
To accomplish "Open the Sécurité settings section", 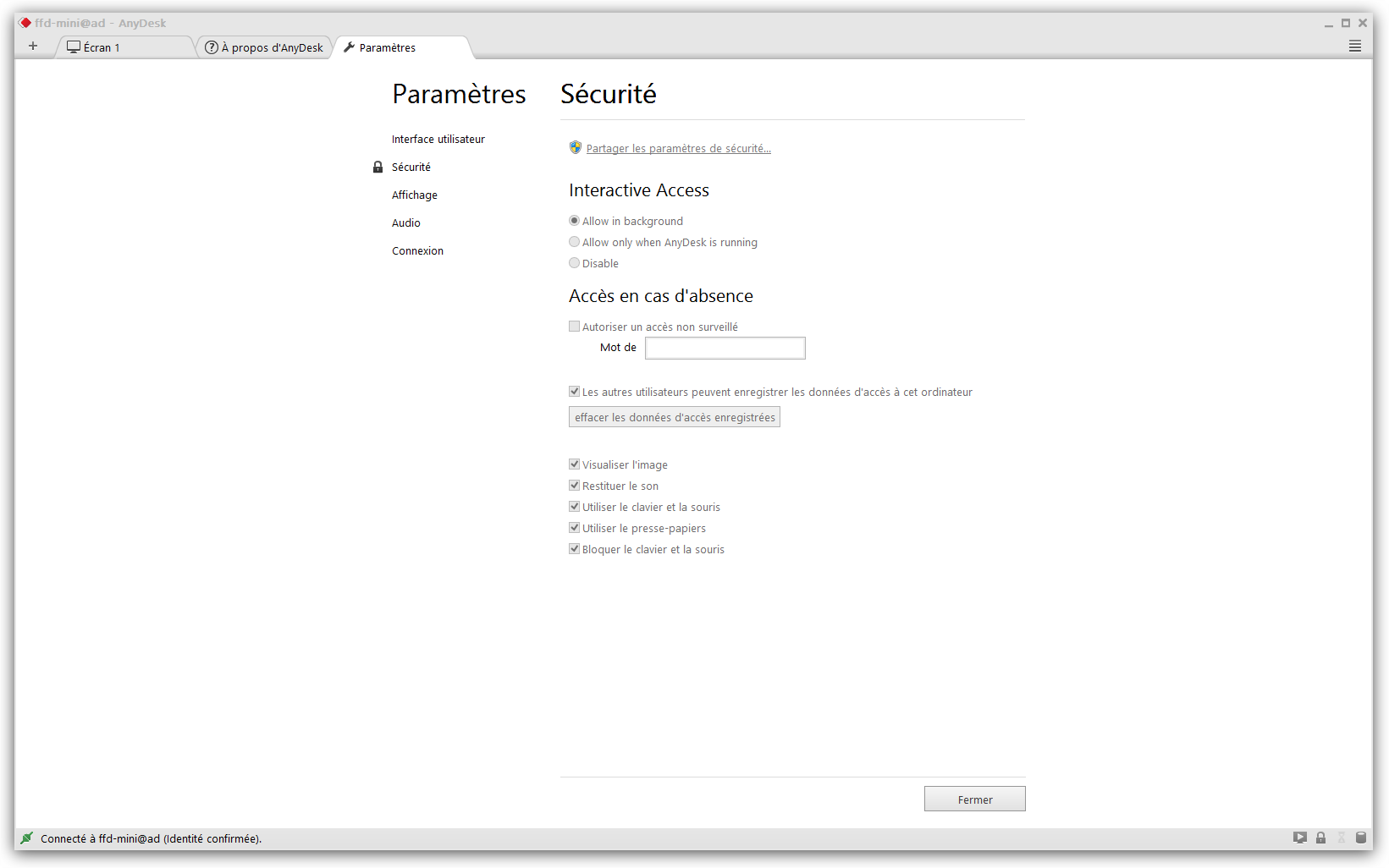I will 411,167.
